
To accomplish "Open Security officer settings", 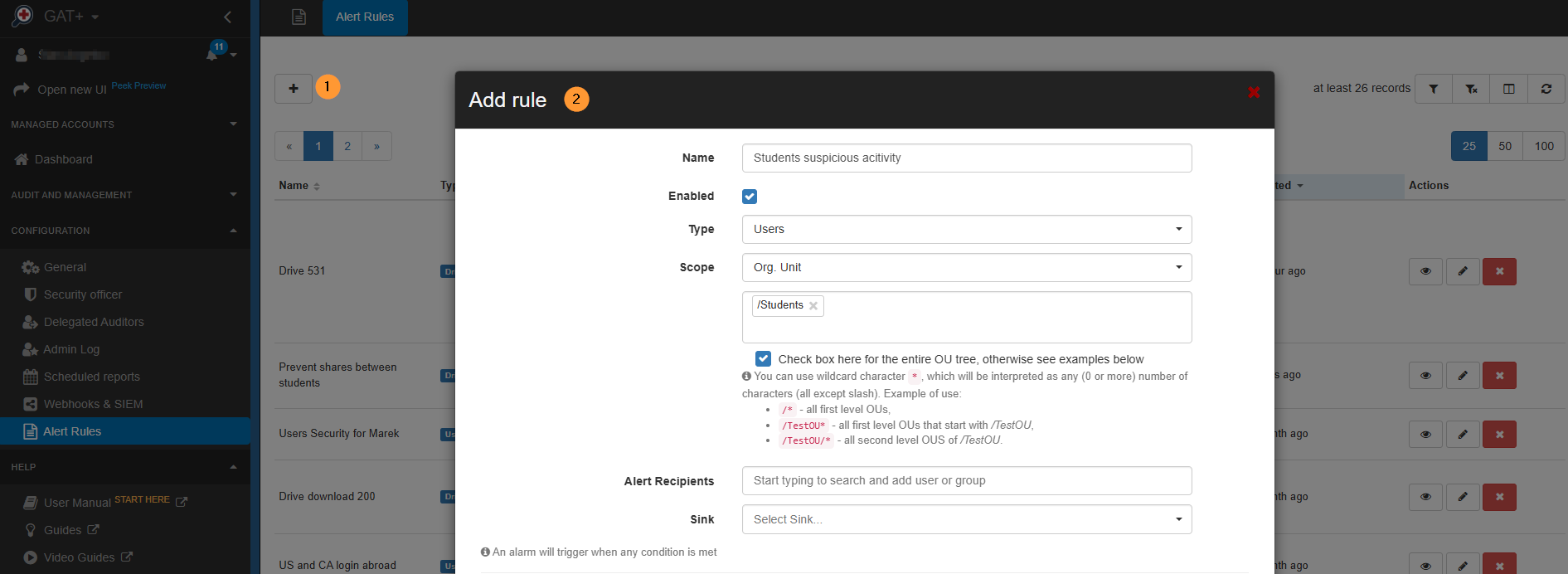I will tap(82, 294).
